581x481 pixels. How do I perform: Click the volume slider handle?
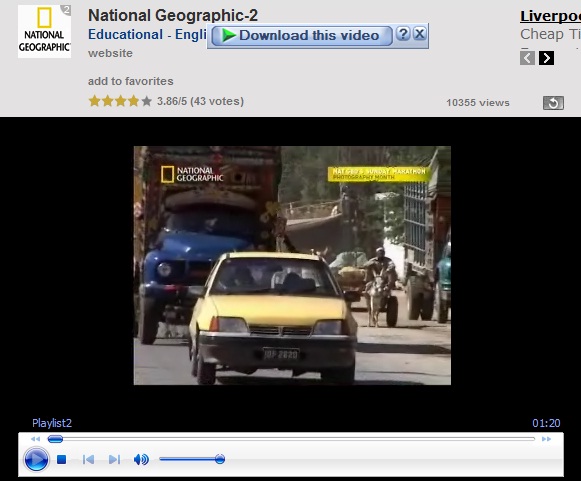[x=220, y=460]
